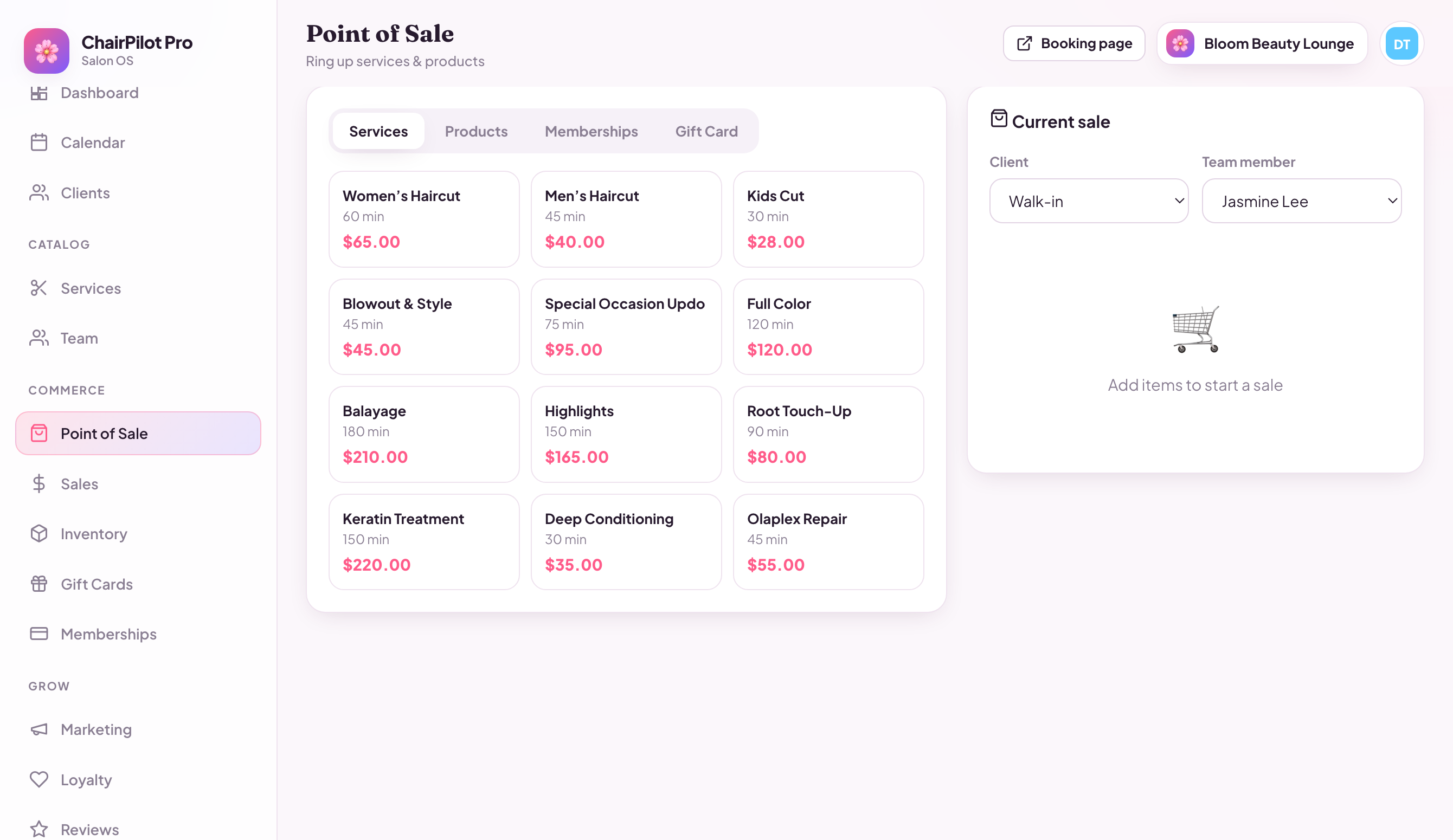The height and width of the screenshot is (840, 1453).
Task: Open the Client Walk-in dropdown
Action: [1089, 201]
